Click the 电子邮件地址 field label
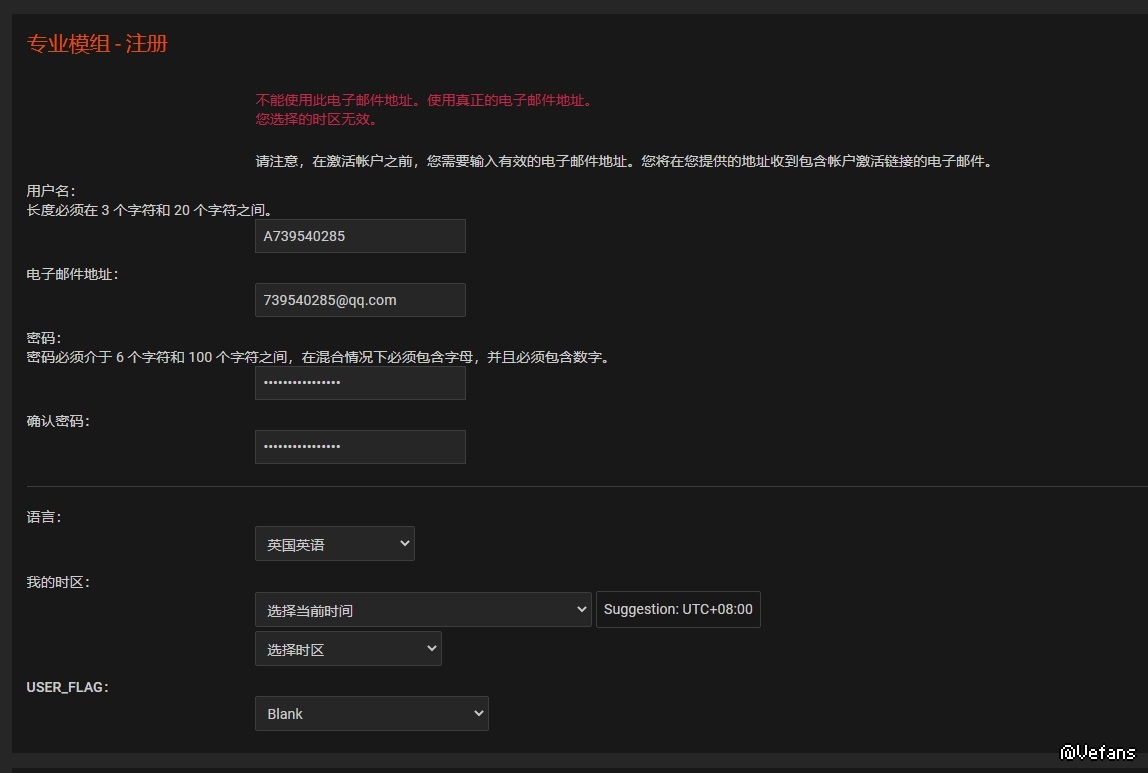 (72, 274)
